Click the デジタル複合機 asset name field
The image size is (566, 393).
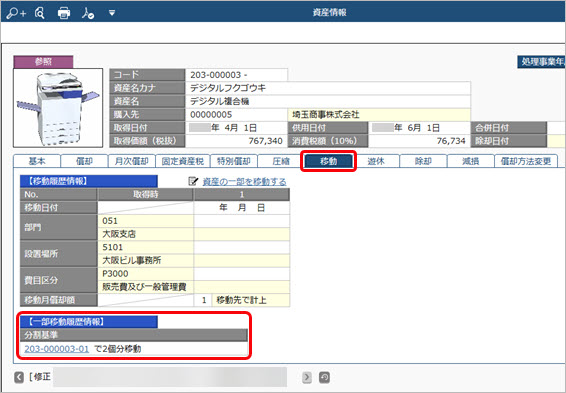[328, 101]
